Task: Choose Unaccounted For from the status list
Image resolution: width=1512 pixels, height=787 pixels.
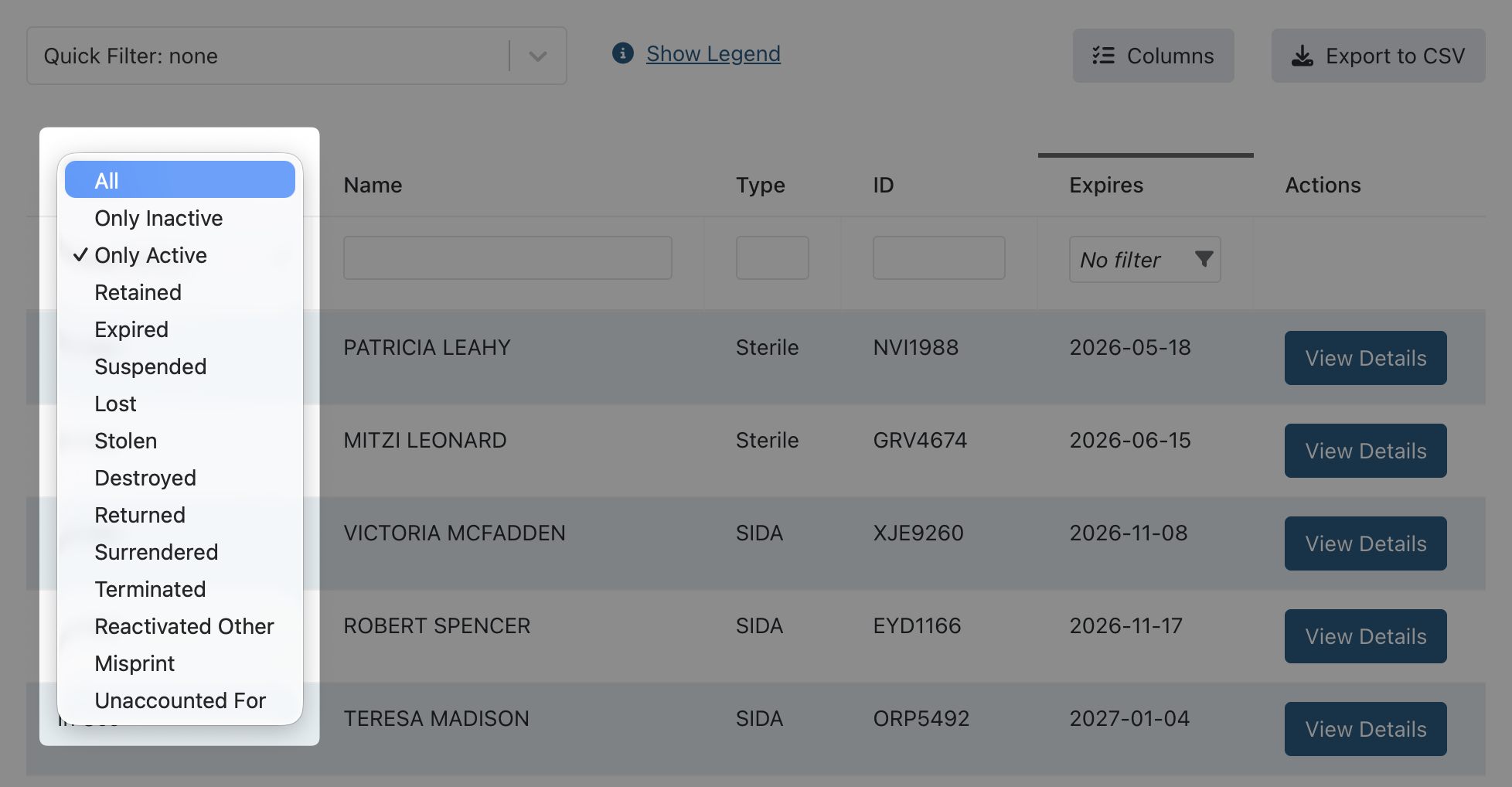Action: click(x=180, y=700)
